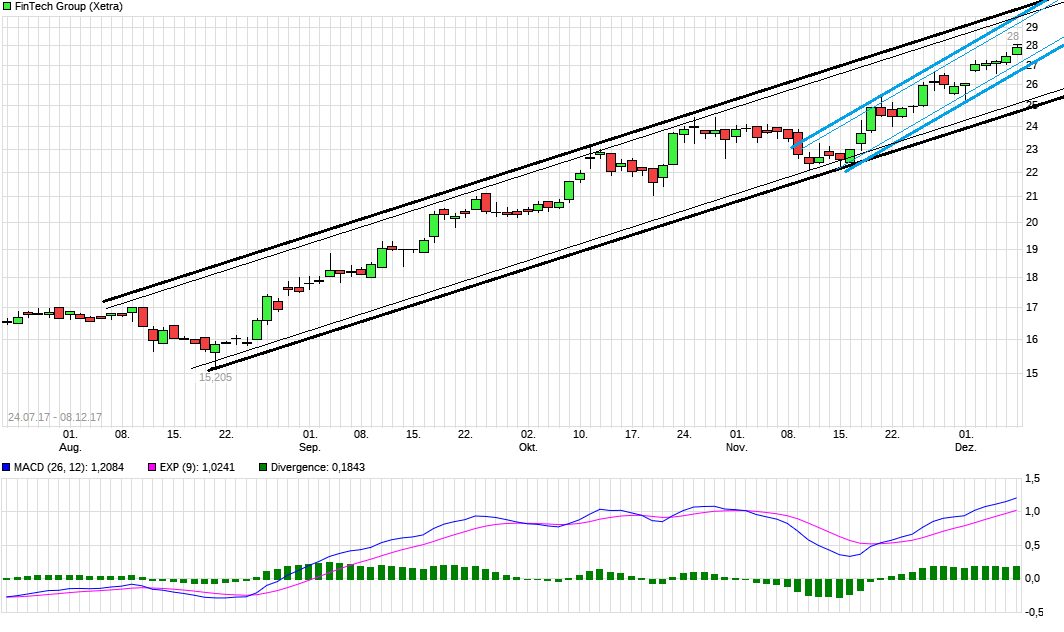1064x632 pixels.
Task: Click the blue MACD legend marker
Action: pos(6,465)
